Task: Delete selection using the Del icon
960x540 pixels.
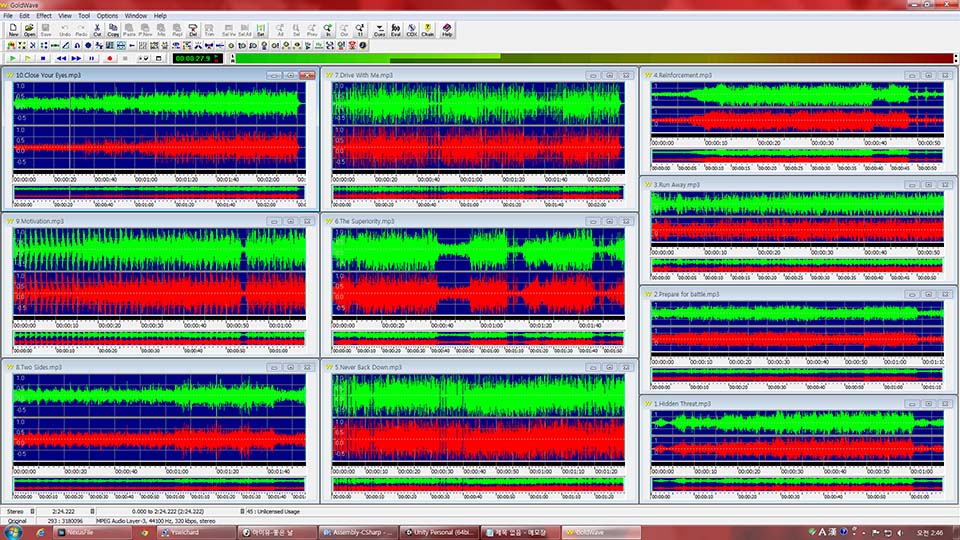Action: [193, 30]
